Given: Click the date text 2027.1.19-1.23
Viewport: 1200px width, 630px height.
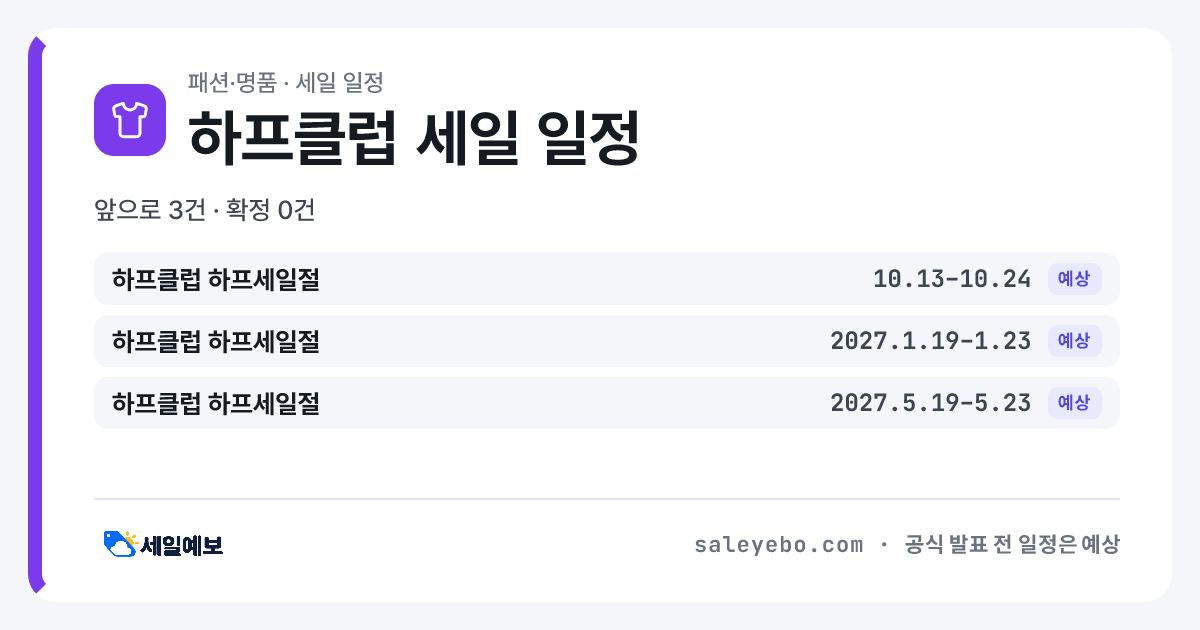Looking at the screenshot, I should [931, 341].
